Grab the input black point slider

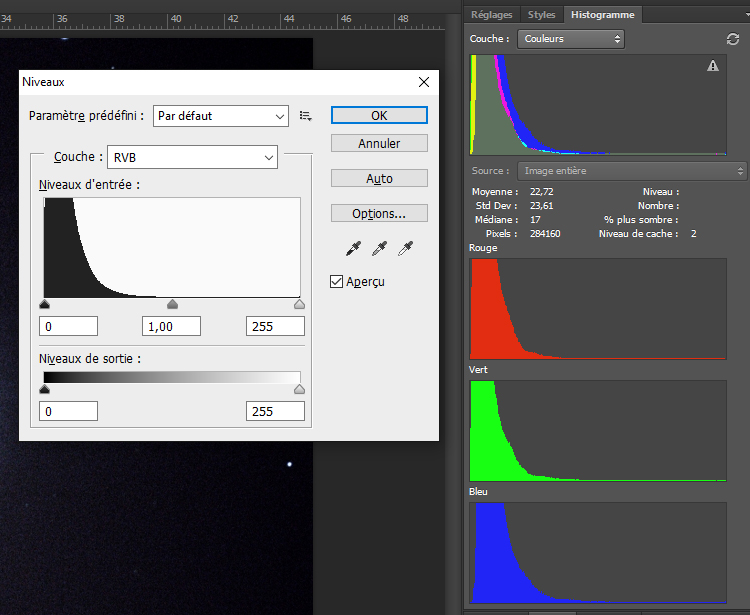pos(44,304)
